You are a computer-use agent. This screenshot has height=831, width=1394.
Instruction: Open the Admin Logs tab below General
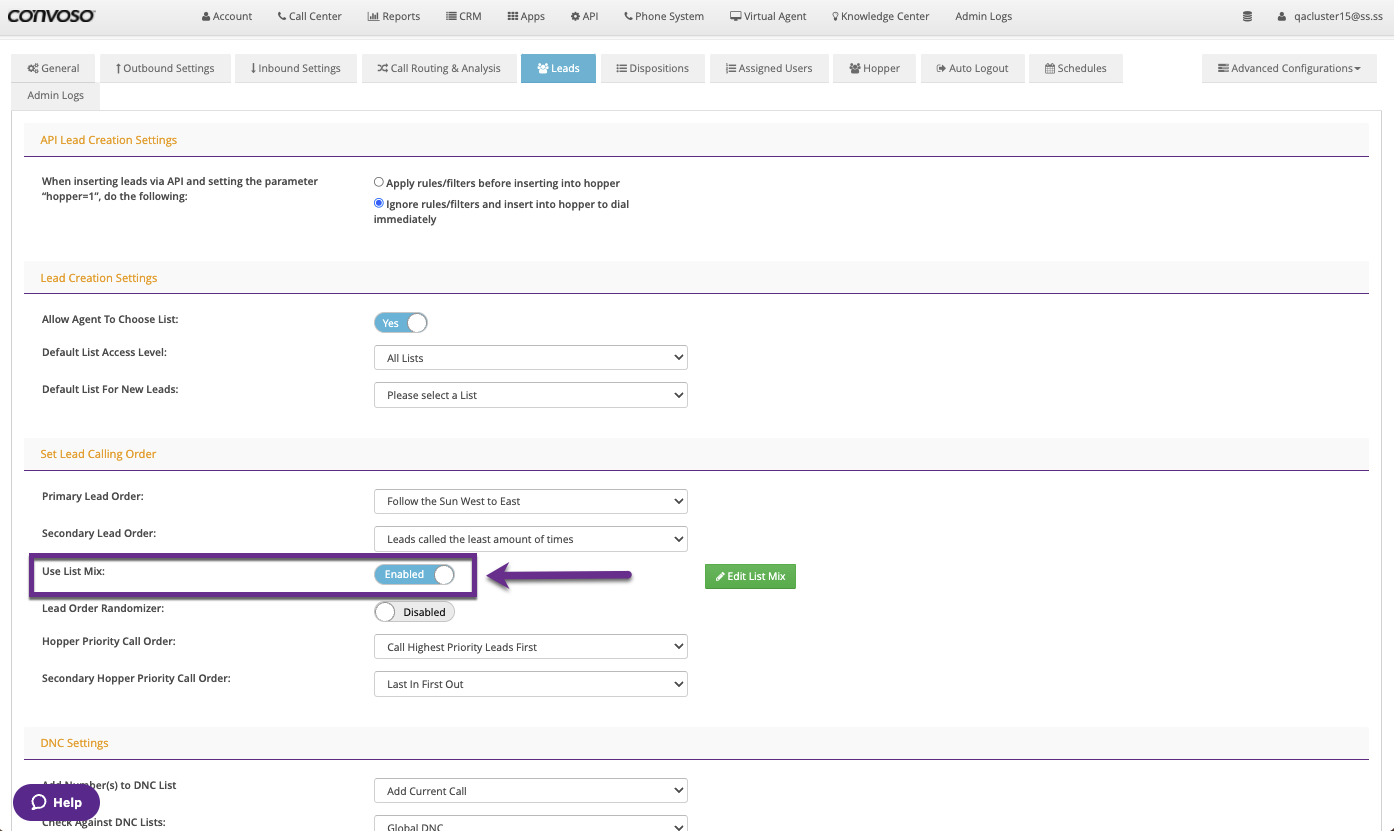[56, 95]
